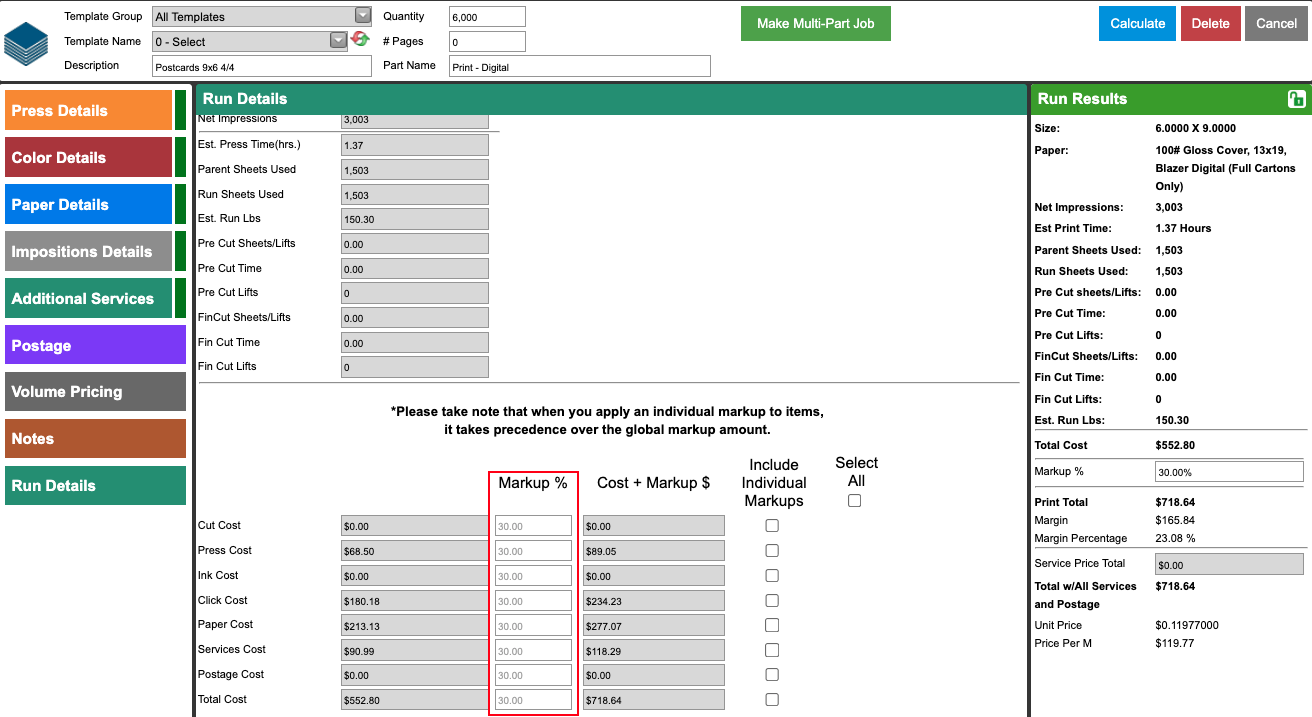
Task: Click green status bar beside Press Details
Action: 180,110
